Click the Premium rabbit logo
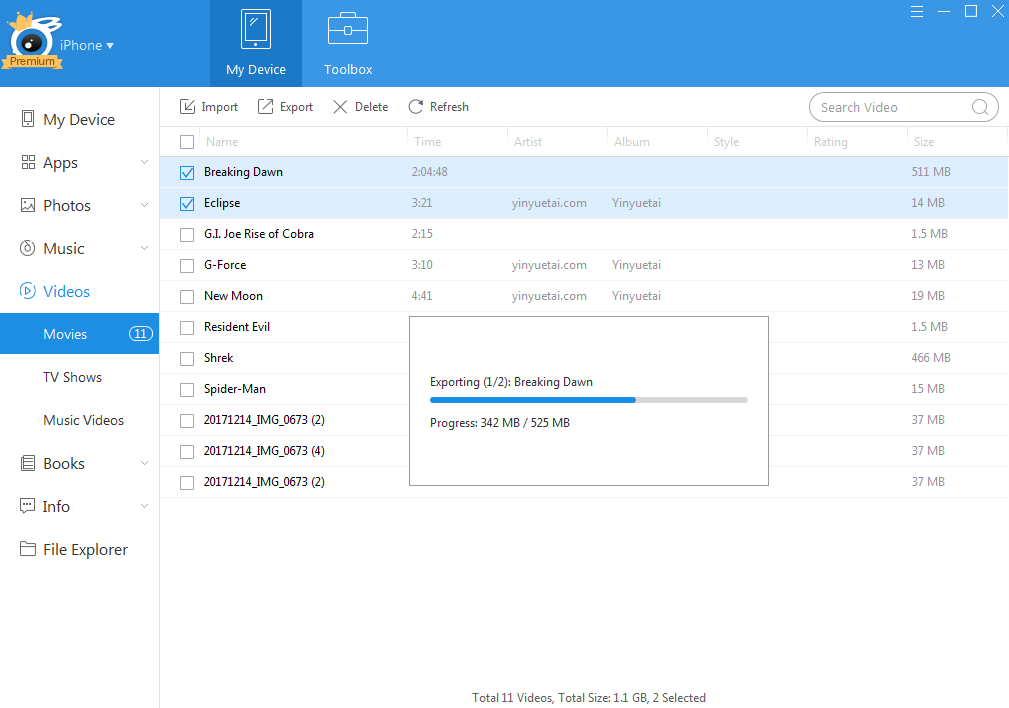This screenshot has height=708, width=1009. pyautogui.click(x=32, y=40)
